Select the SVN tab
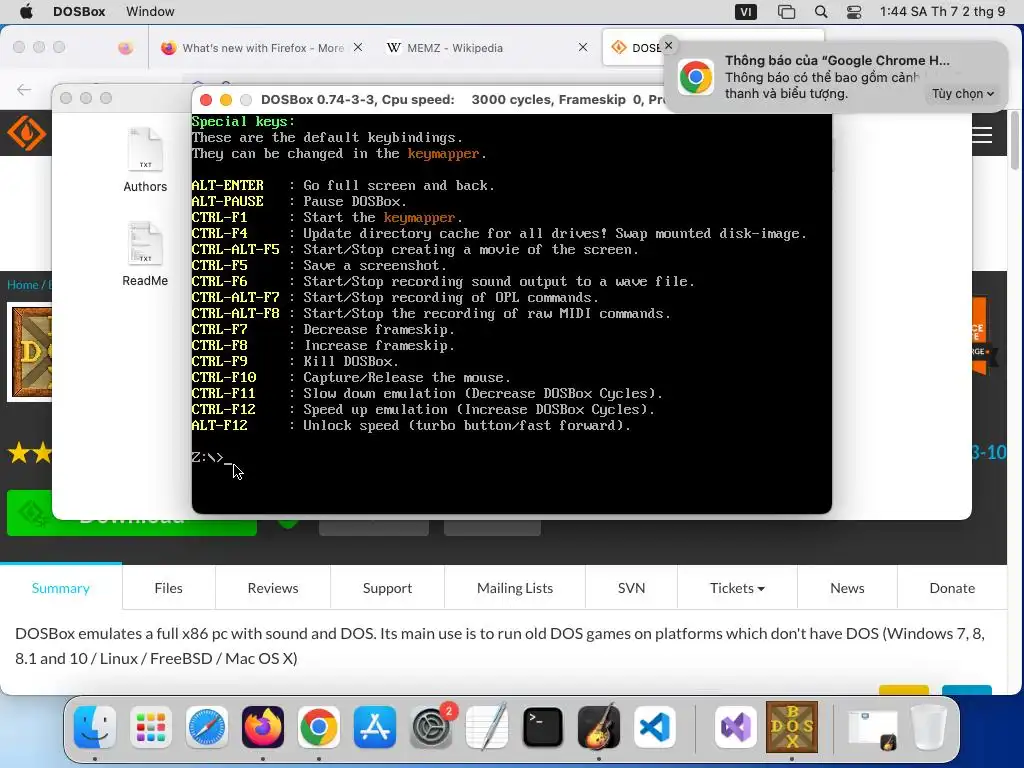This screenshot has height=768, width=1024. pos(632,588)
